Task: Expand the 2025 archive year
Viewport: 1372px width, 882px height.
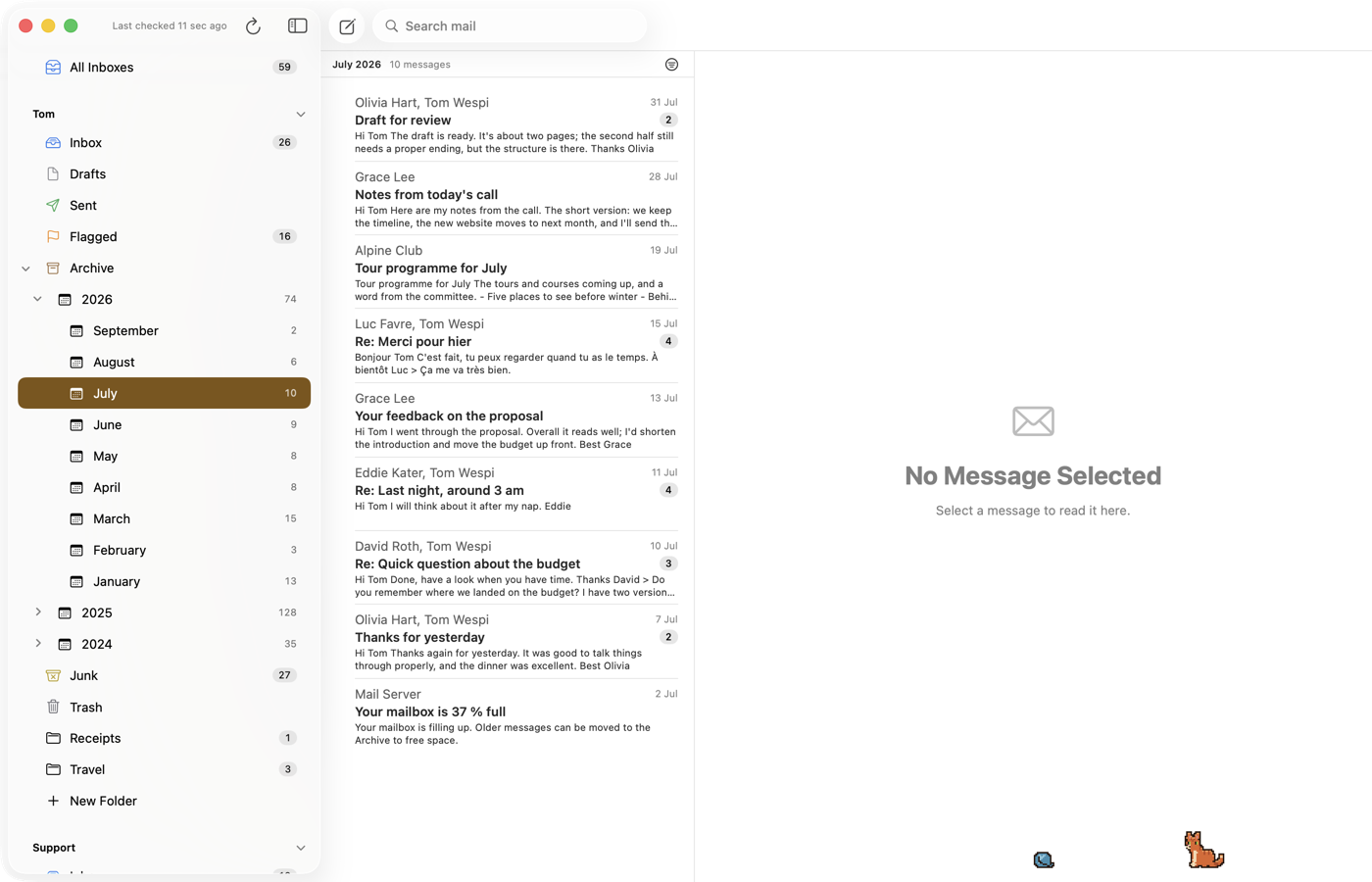Action: pyautogui.click(x=38, y=613)
